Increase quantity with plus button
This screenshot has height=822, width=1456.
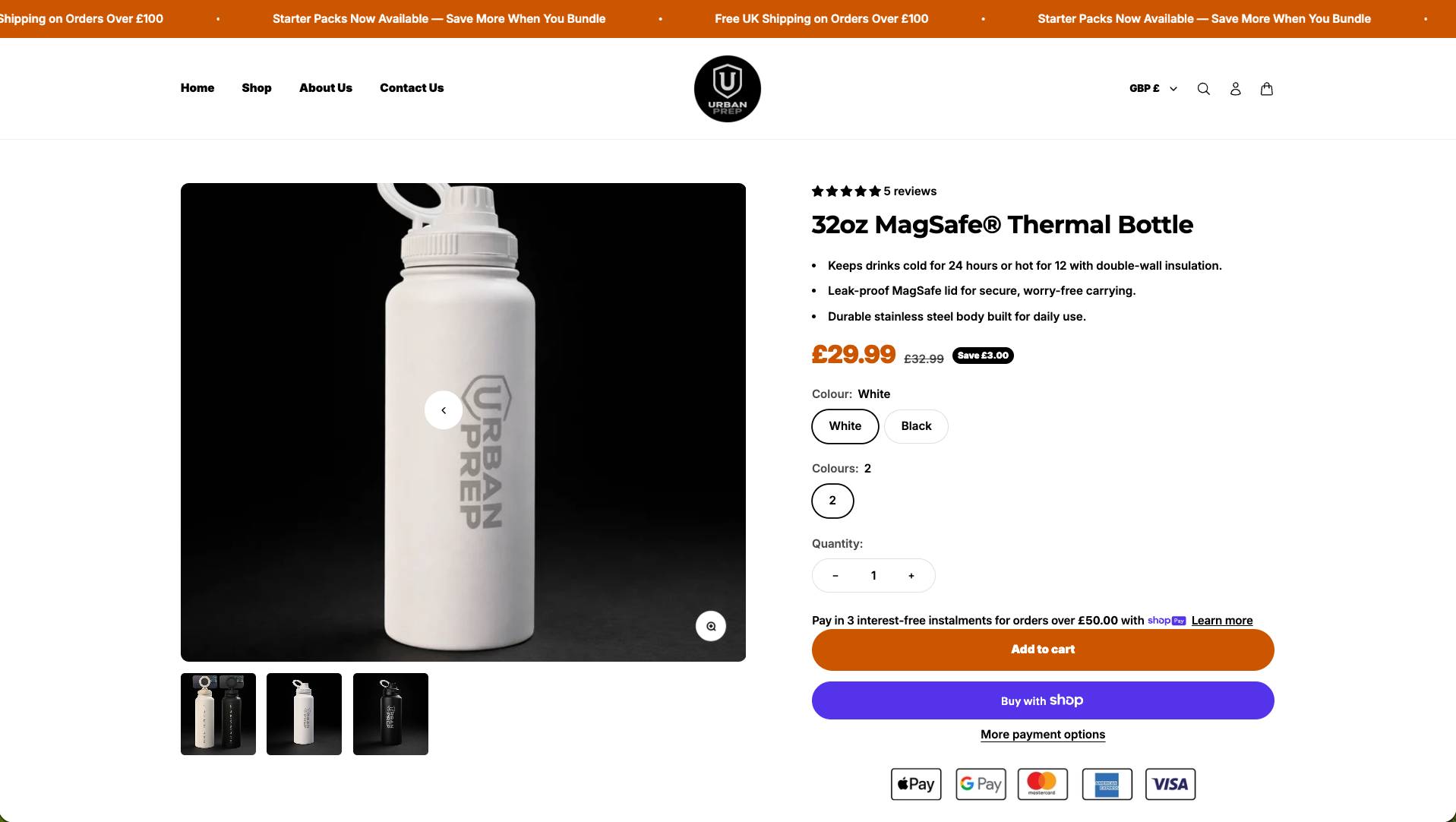pyautogui.click(x=911, y=576)
